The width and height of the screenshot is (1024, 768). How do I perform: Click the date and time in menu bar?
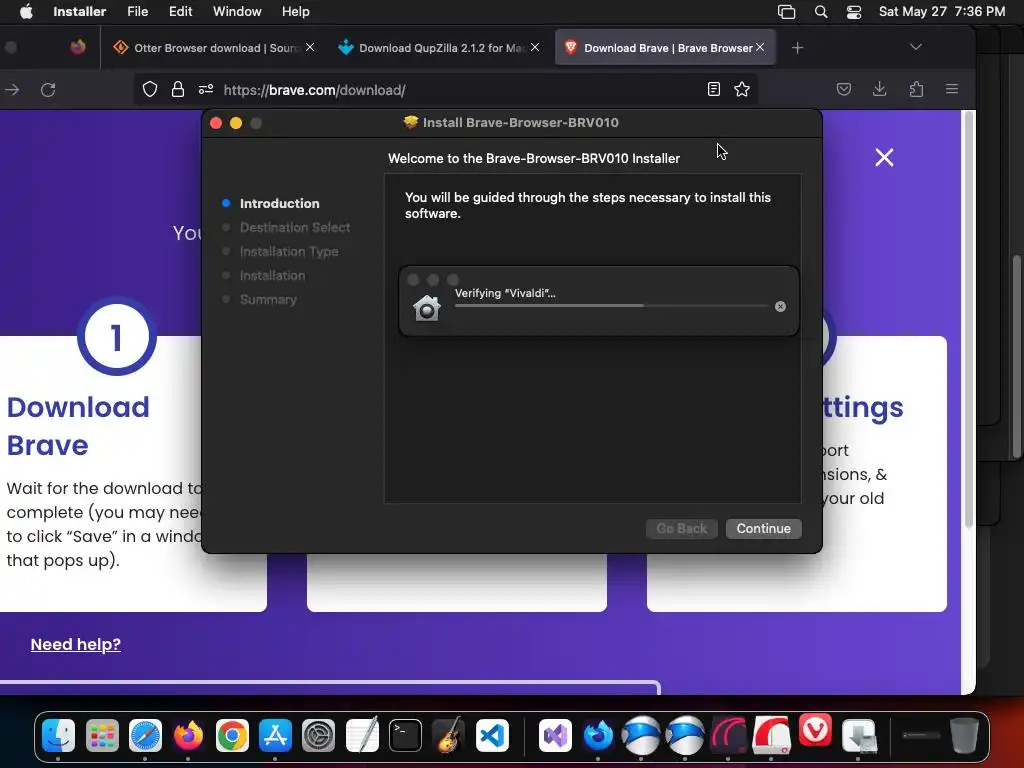coord(942,12)
